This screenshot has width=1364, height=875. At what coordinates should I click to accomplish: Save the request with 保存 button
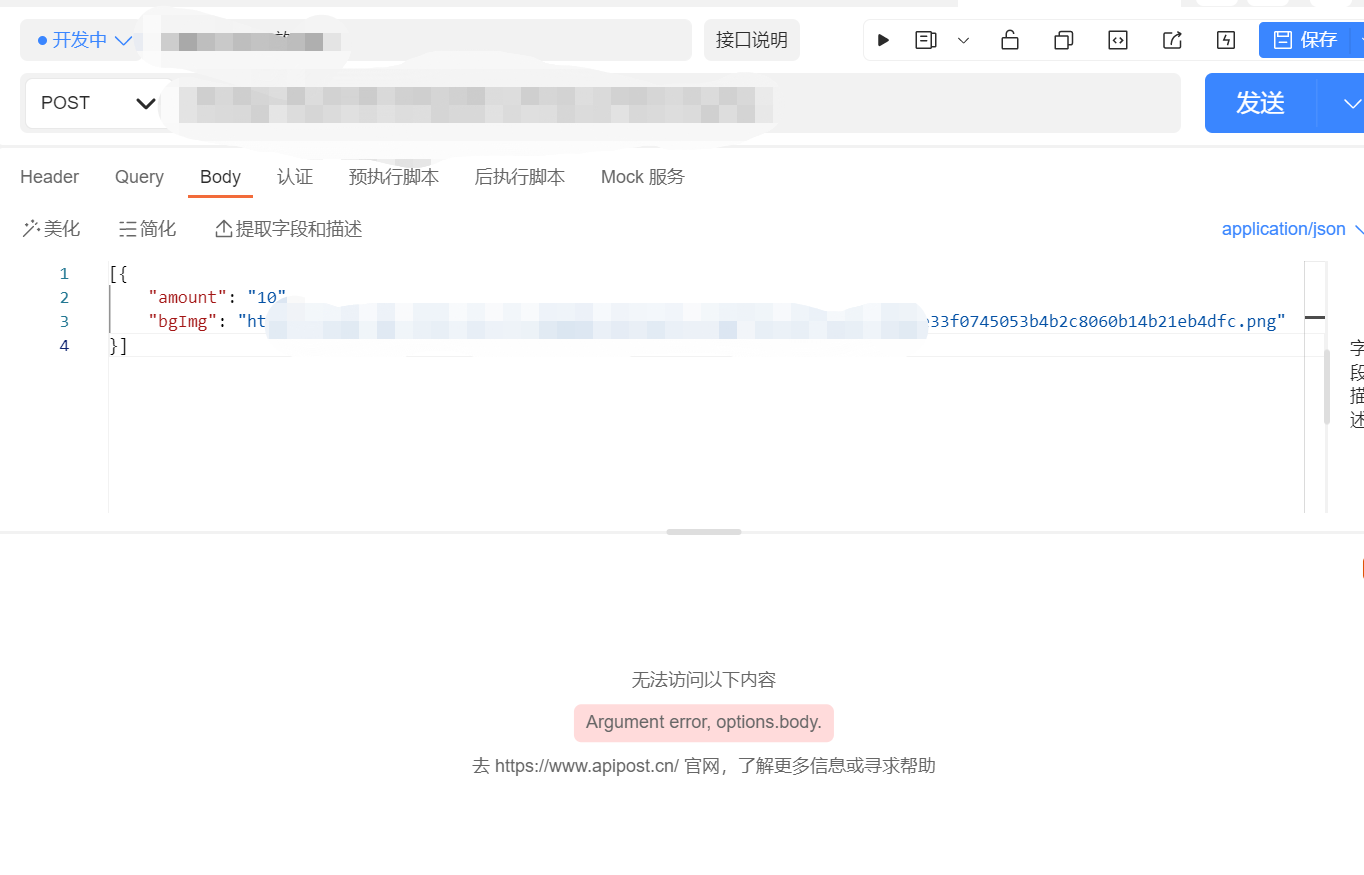pos(1305,40)
